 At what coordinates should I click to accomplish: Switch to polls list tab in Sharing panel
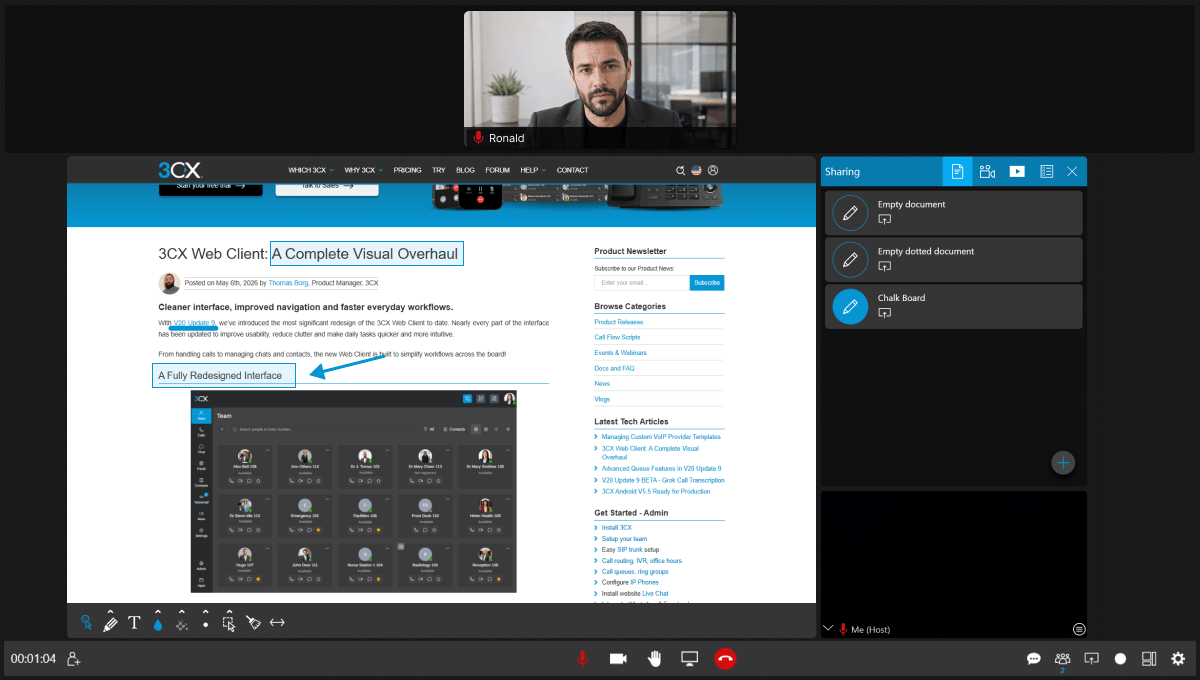pyautogui.click(x=1046, y=171)
